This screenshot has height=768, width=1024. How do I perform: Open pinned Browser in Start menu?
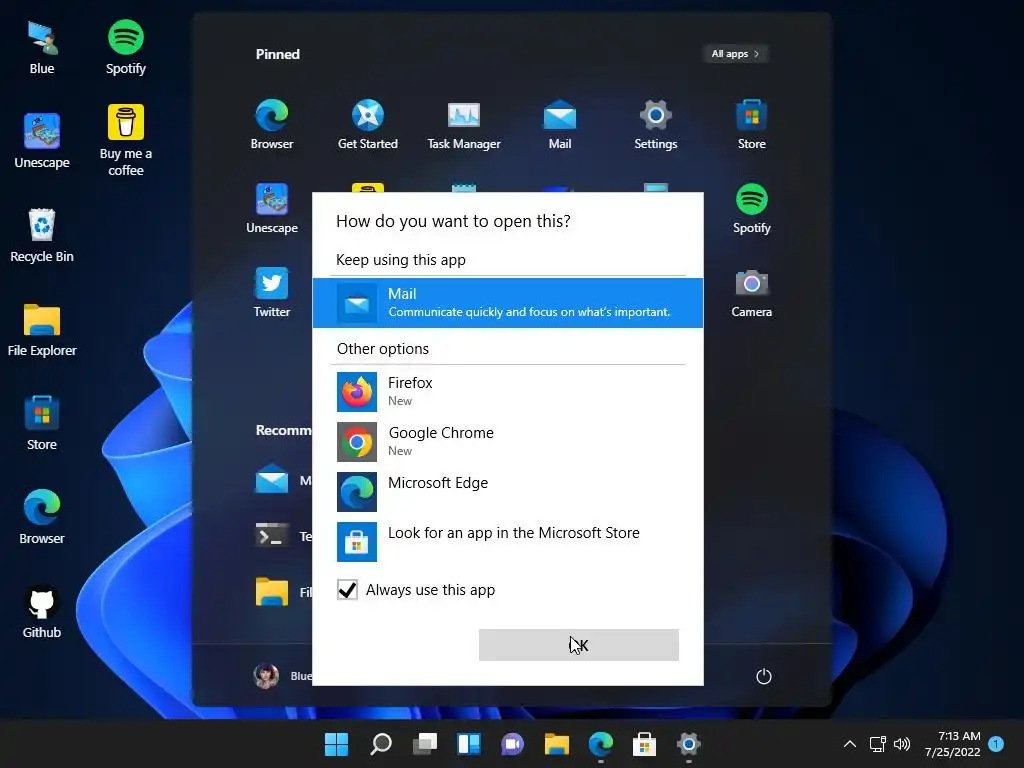(272, 125)
